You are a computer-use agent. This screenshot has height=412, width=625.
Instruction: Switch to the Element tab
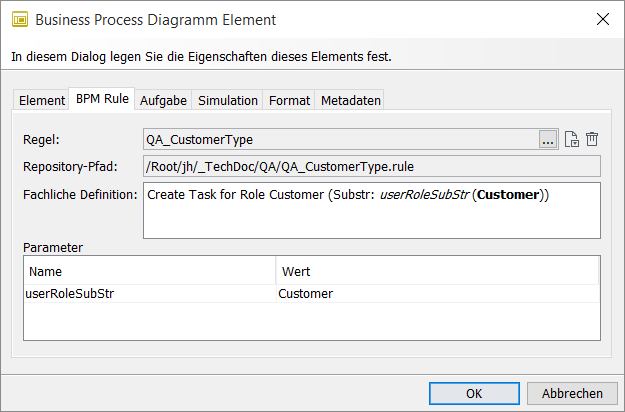coord(42,101)
